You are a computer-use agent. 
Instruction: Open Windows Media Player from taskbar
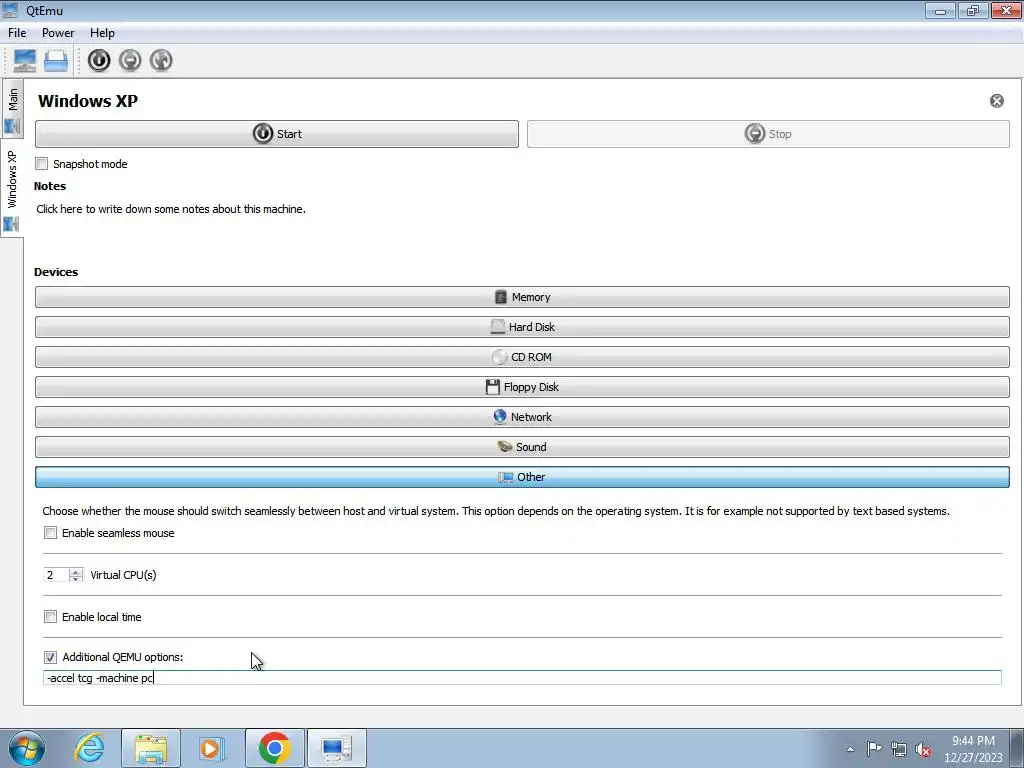pos(212,748)
